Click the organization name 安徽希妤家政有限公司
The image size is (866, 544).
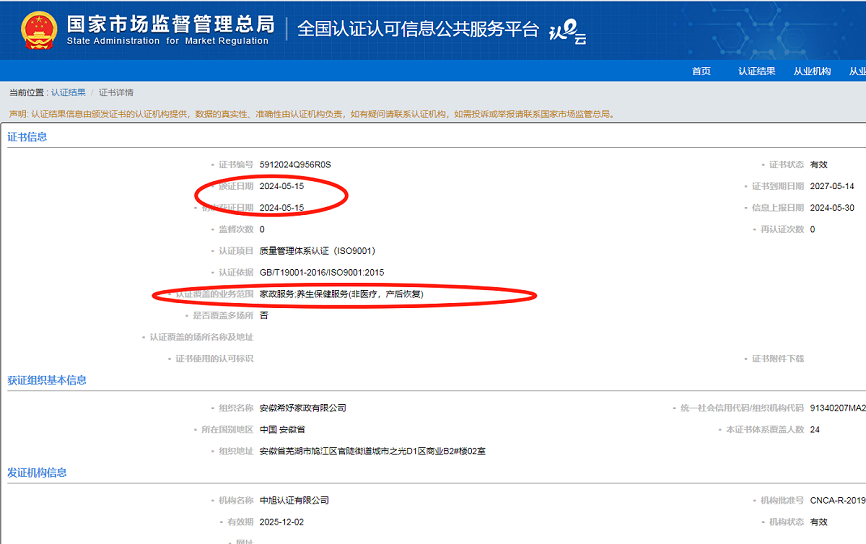[302, 408]
